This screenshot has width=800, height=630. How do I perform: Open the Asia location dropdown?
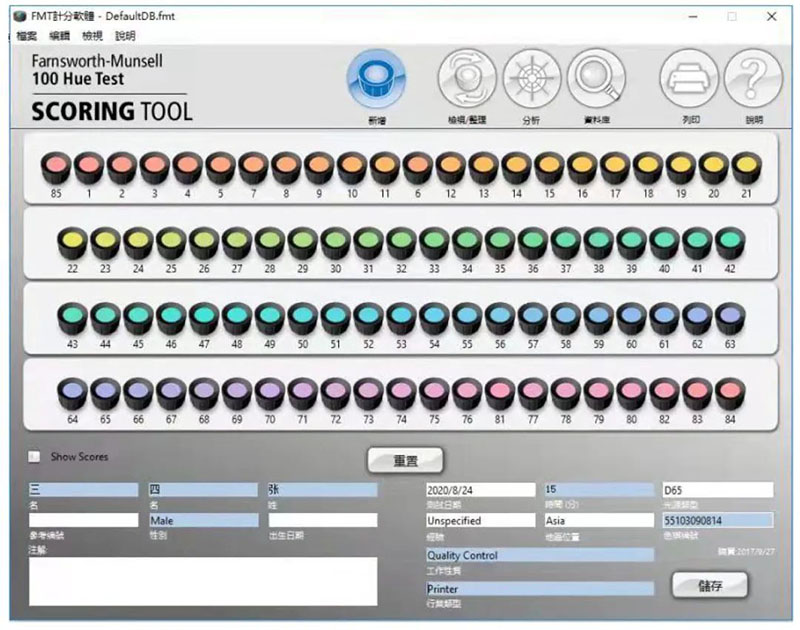coord(597,521)
